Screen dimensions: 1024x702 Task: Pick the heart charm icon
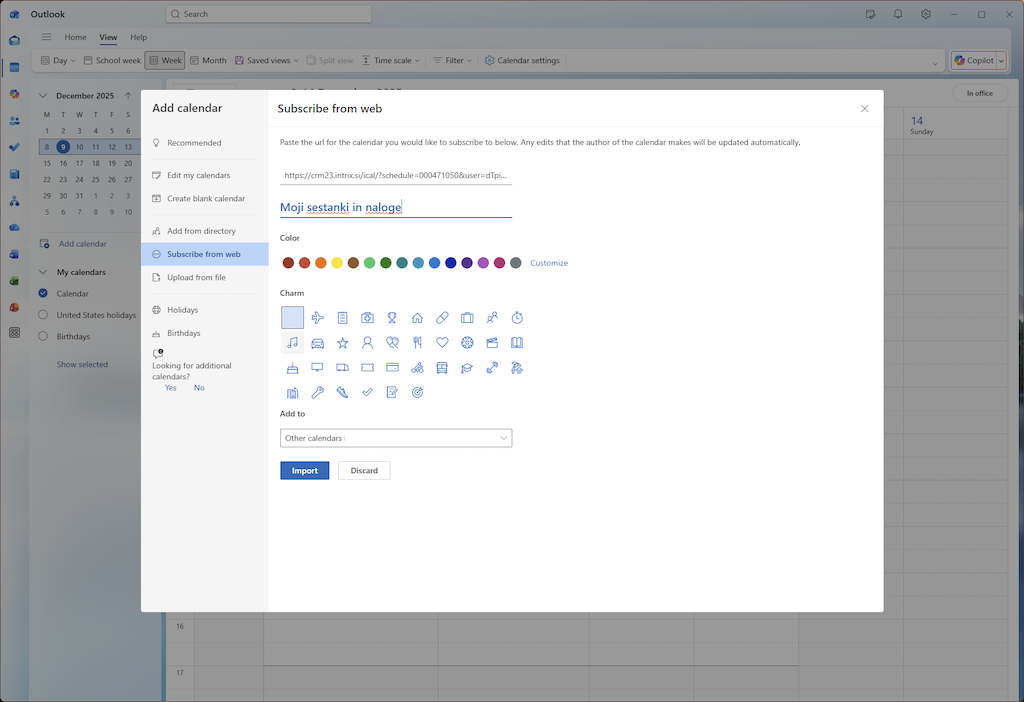(x=442, y=343)
